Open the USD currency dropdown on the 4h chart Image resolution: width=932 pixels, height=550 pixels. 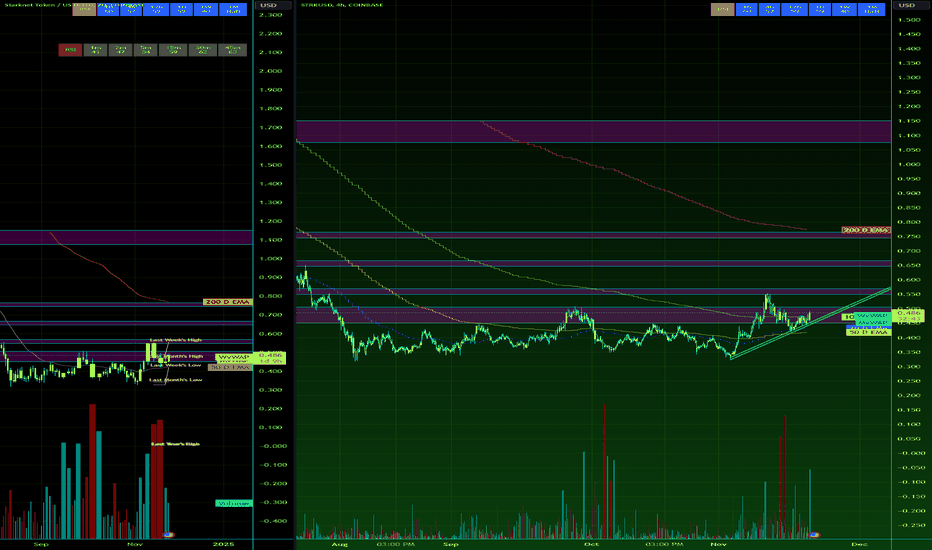point(907,7)
